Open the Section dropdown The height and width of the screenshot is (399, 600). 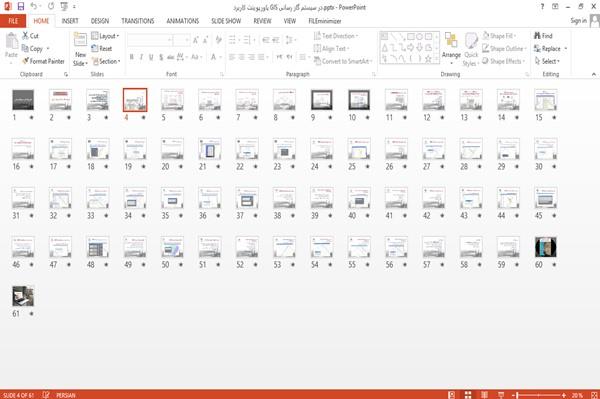[106, 61]
